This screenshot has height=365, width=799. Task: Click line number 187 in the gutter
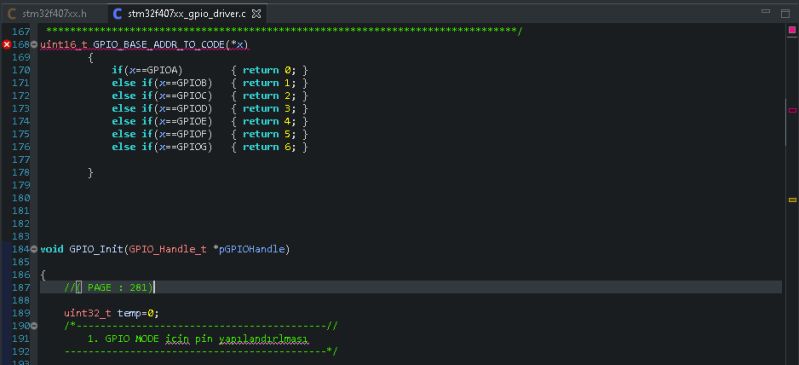(x=20, y=288)
